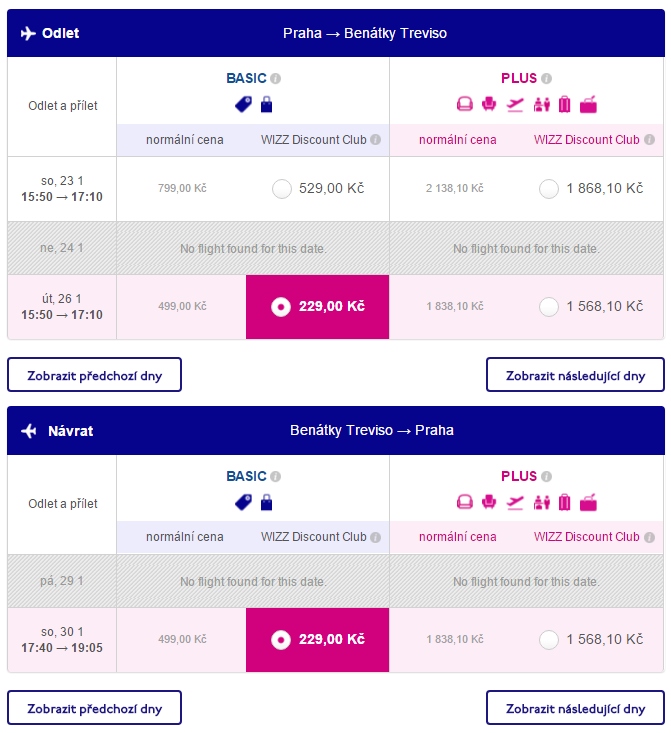Select 1 868,10 Kč PLUS fare on Saturday 23

pos(549,189)
